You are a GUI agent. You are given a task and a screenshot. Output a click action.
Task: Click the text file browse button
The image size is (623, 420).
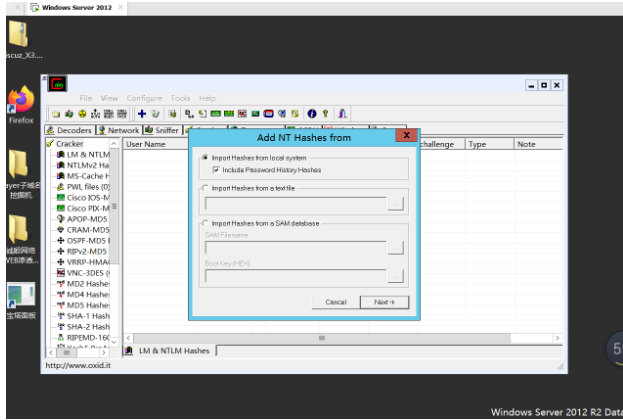395,204
